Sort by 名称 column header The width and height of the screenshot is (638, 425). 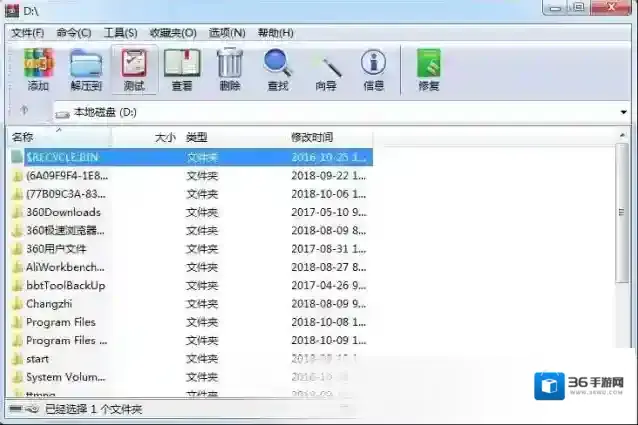(x=59, y=137)
